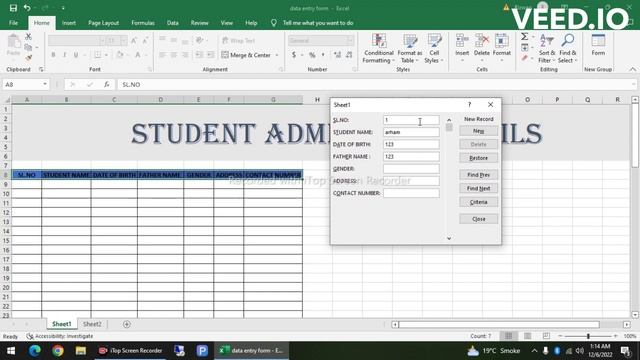640x360 pixels.
Task: Toggle Wrap Text
Action: coord(238,40)
